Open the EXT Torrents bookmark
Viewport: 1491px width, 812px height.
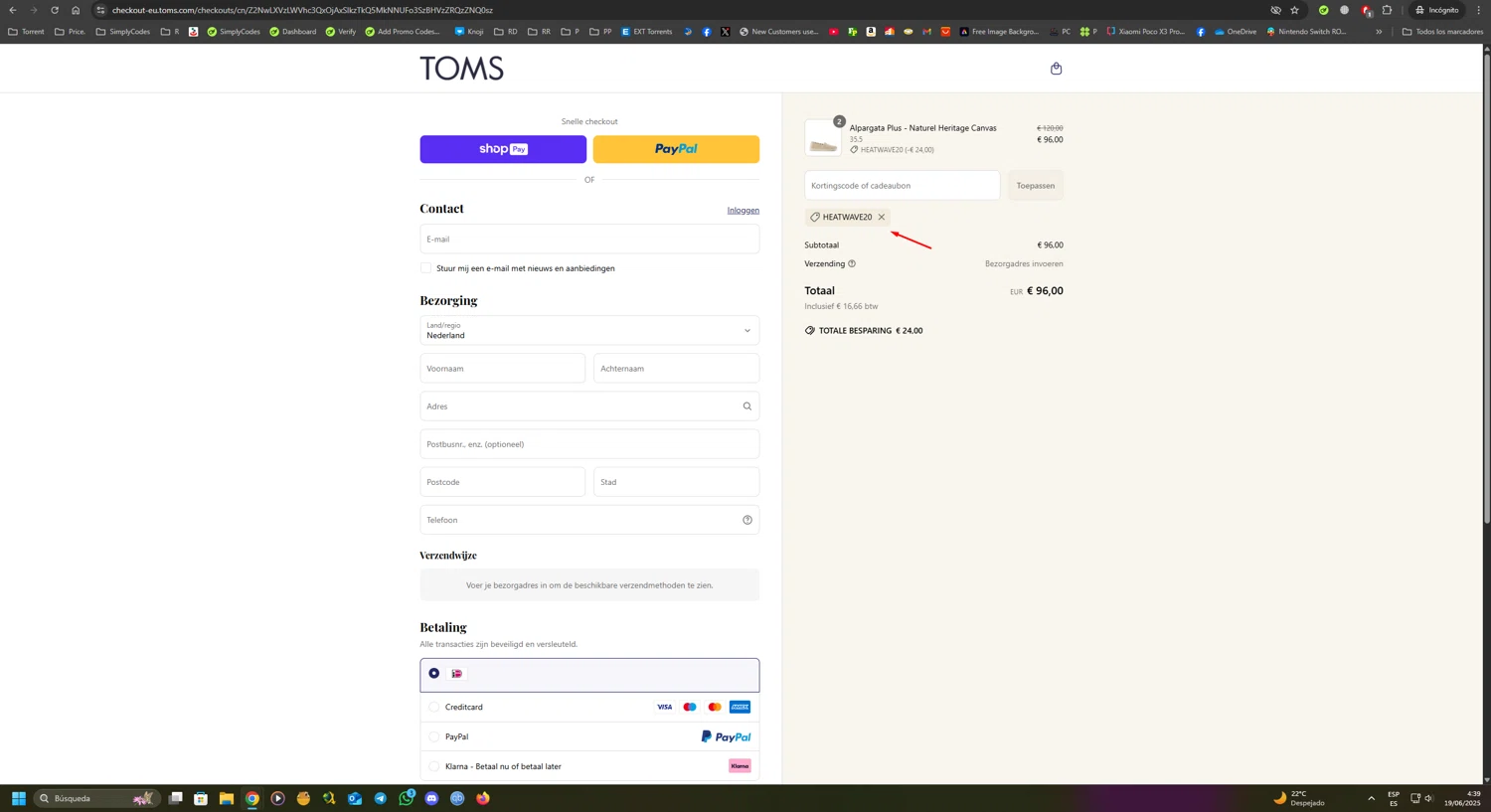pyautogui.click(x=647, y=32)
